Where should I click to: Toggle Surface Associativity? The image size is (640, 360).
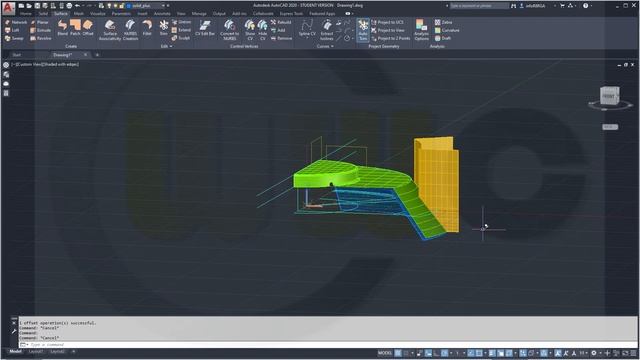(x=110, y=30)
